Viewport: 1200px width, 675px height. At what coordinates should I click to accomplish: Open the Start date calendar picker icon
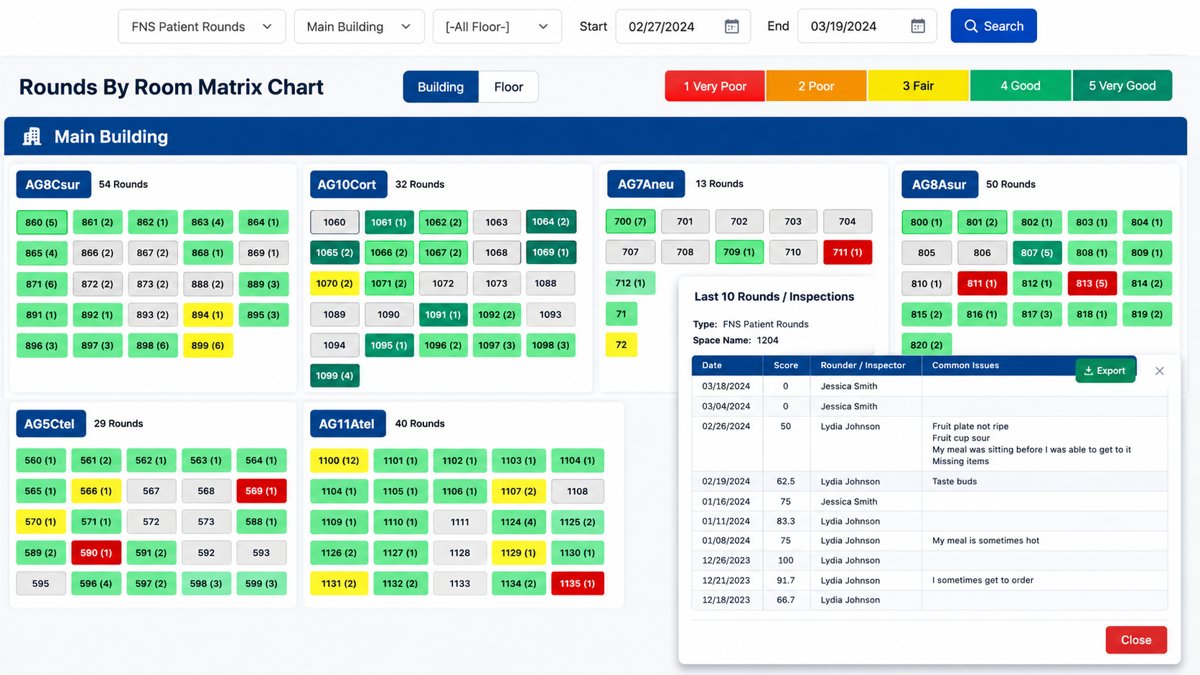(732, 26)
